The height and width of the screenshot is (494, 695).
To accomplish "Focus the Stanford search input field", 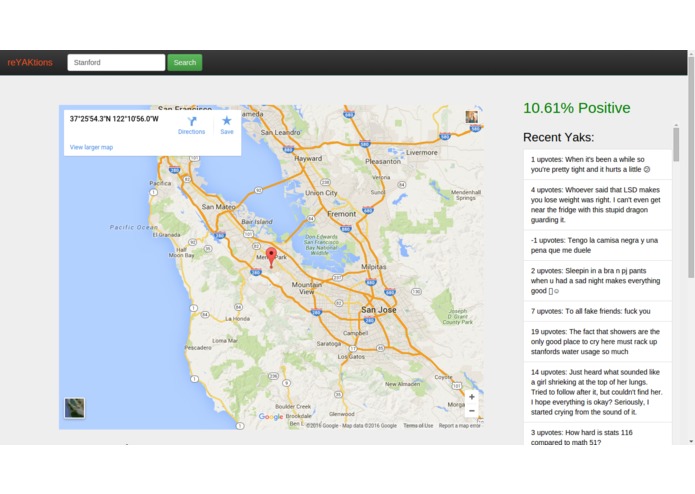I will [116, 62].
